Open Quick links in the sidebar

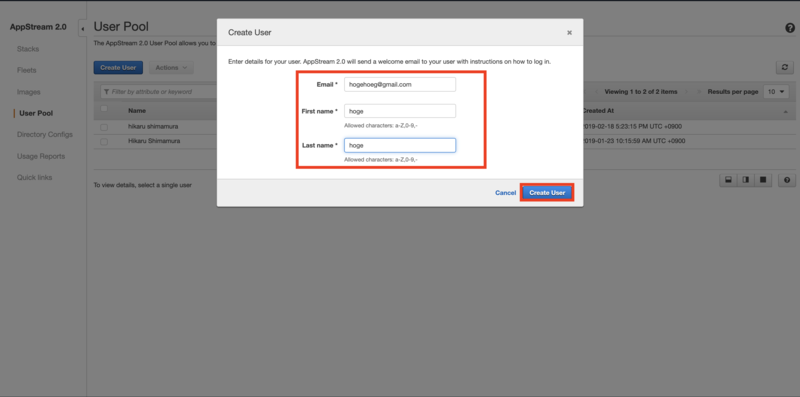click(x=35, y=178)
